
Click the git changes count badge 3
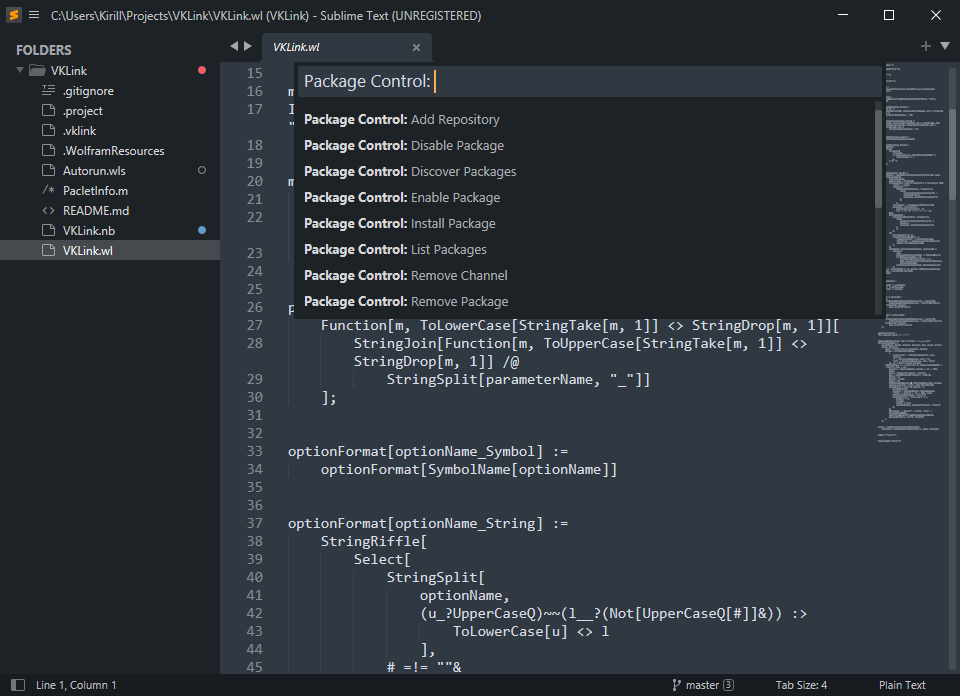click(x=729, y=685)
